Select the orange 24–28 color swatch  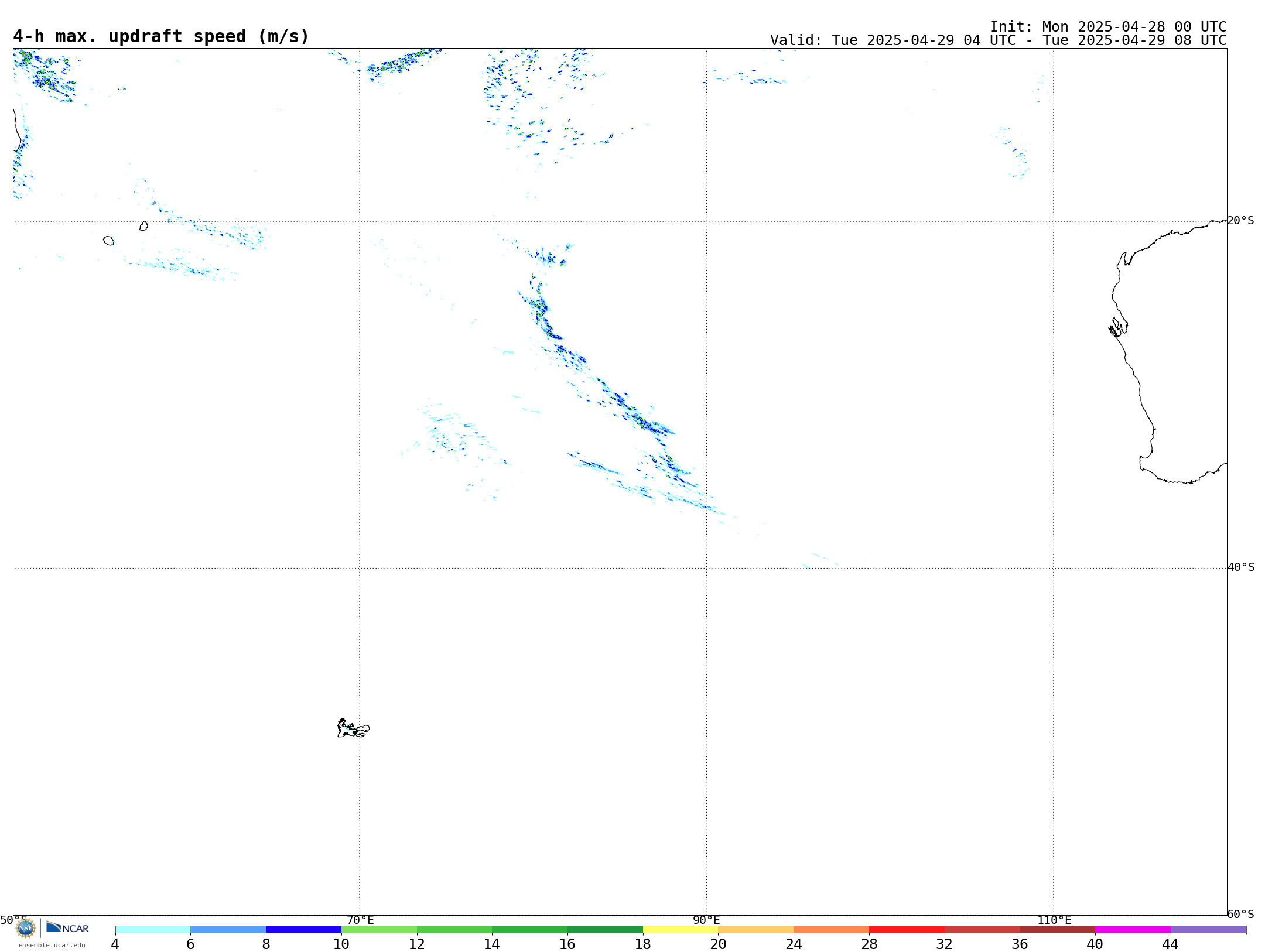tap(832, 930)
